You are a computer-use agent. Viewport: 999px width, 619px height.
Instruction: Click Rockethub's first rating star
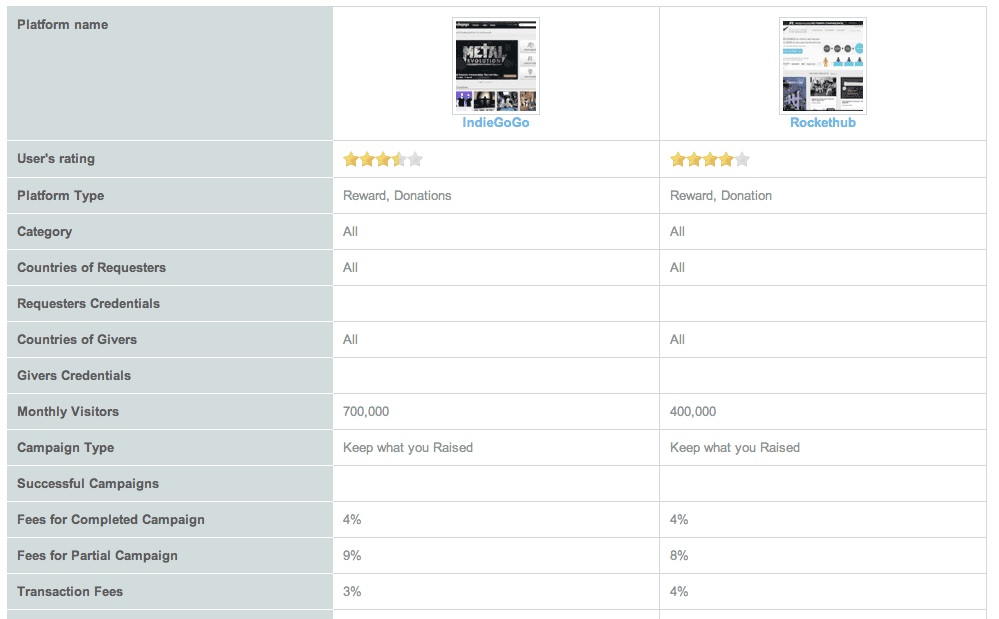coord(678,159)
